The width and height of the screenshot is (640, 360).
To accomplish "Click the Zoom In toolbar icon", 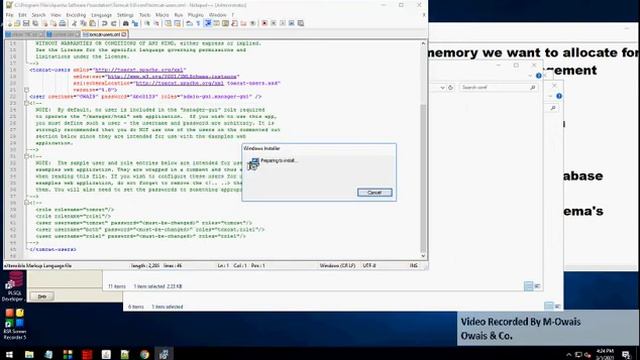I will (x=147, y=24).
